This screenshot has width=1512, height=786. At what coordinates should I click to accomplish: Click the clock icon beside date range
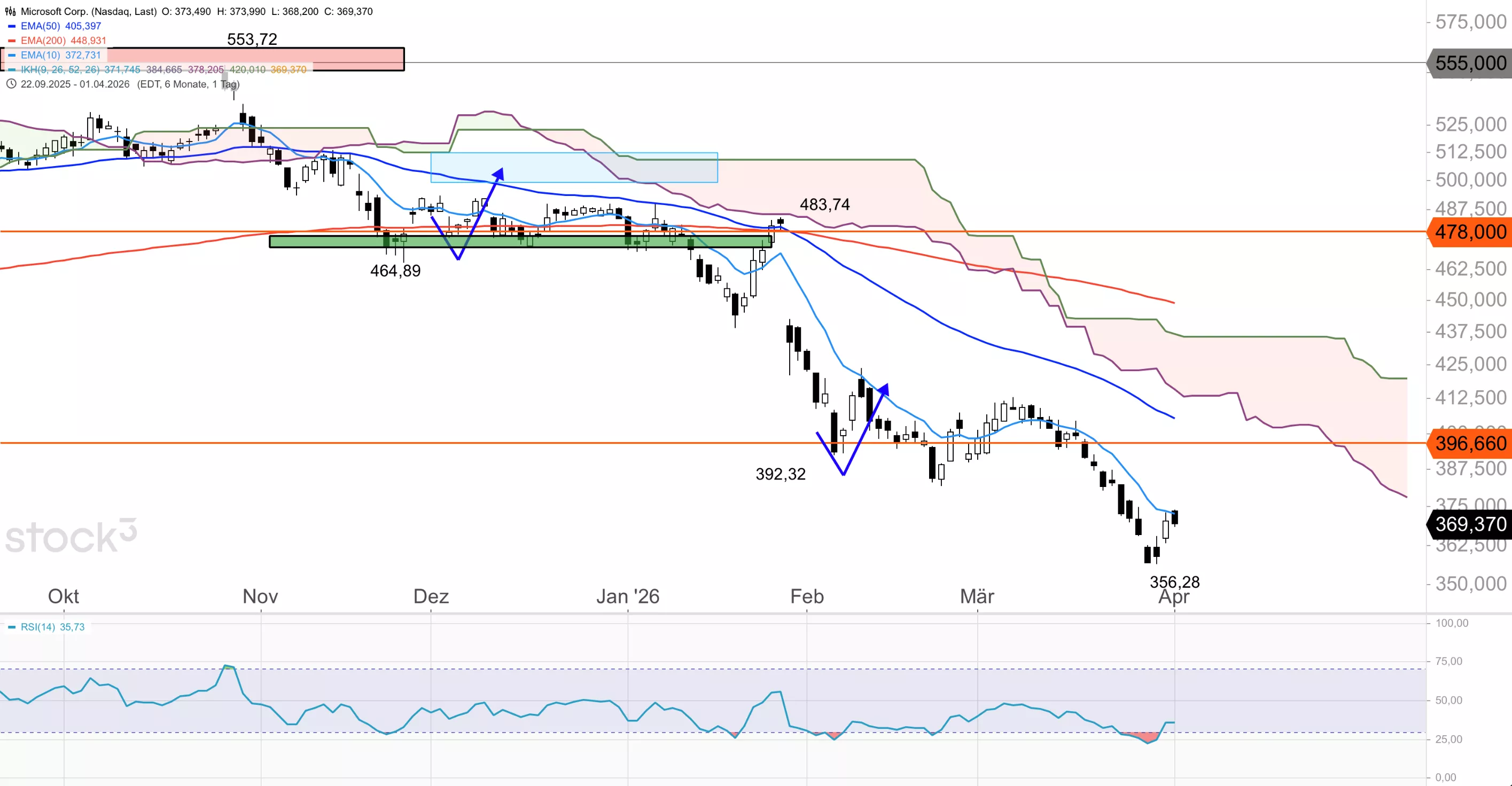point(11,84)
